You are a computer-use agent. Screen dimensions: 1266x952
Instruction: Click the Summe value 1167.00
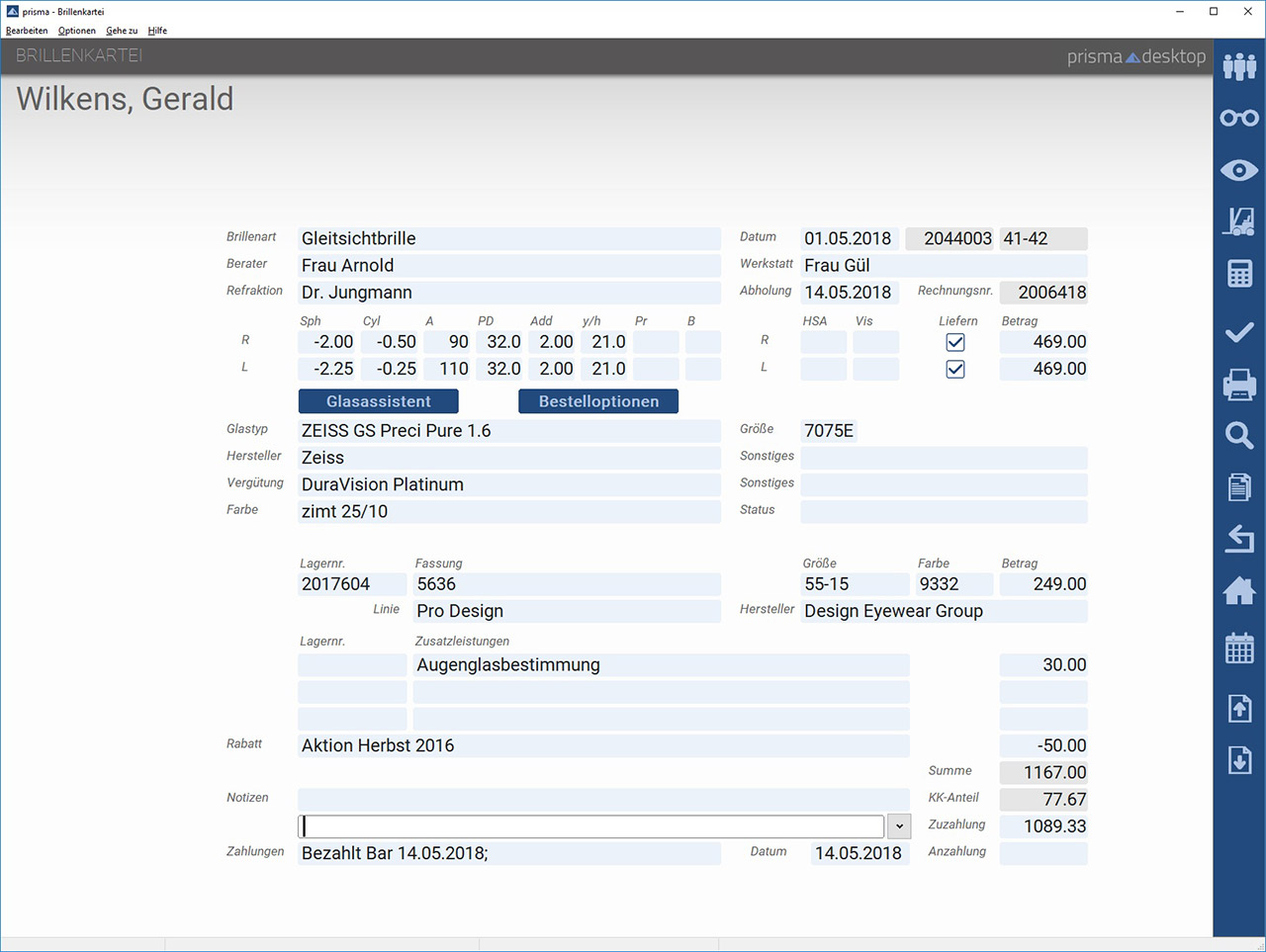(x=1043, y=772)
